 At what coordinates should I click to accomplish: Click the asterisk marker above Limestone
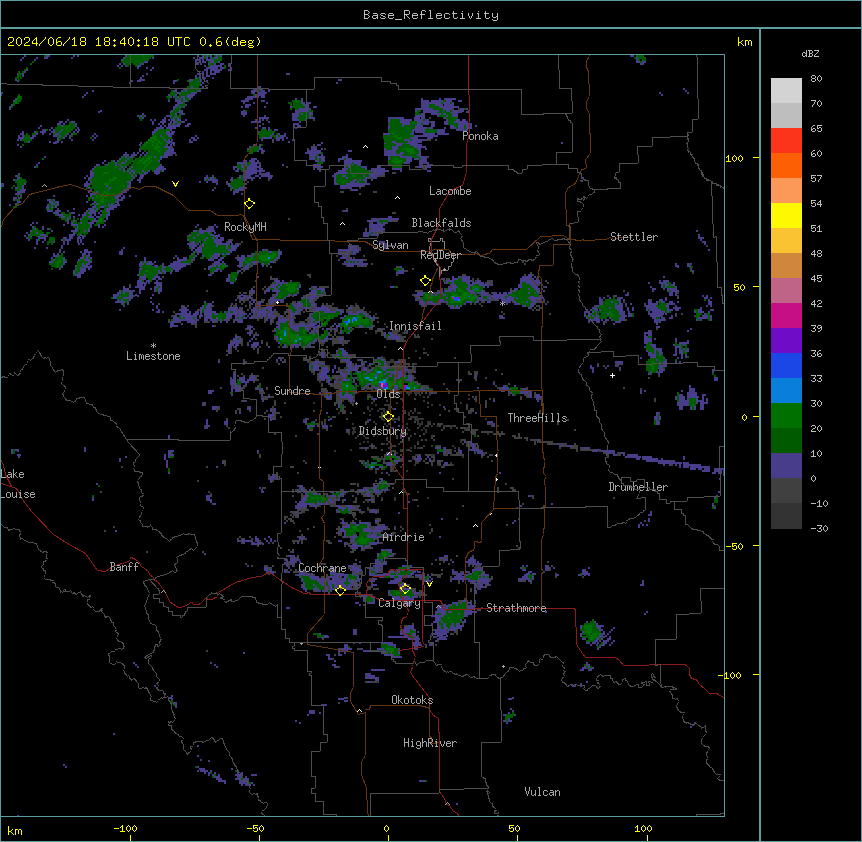[153, 346]
